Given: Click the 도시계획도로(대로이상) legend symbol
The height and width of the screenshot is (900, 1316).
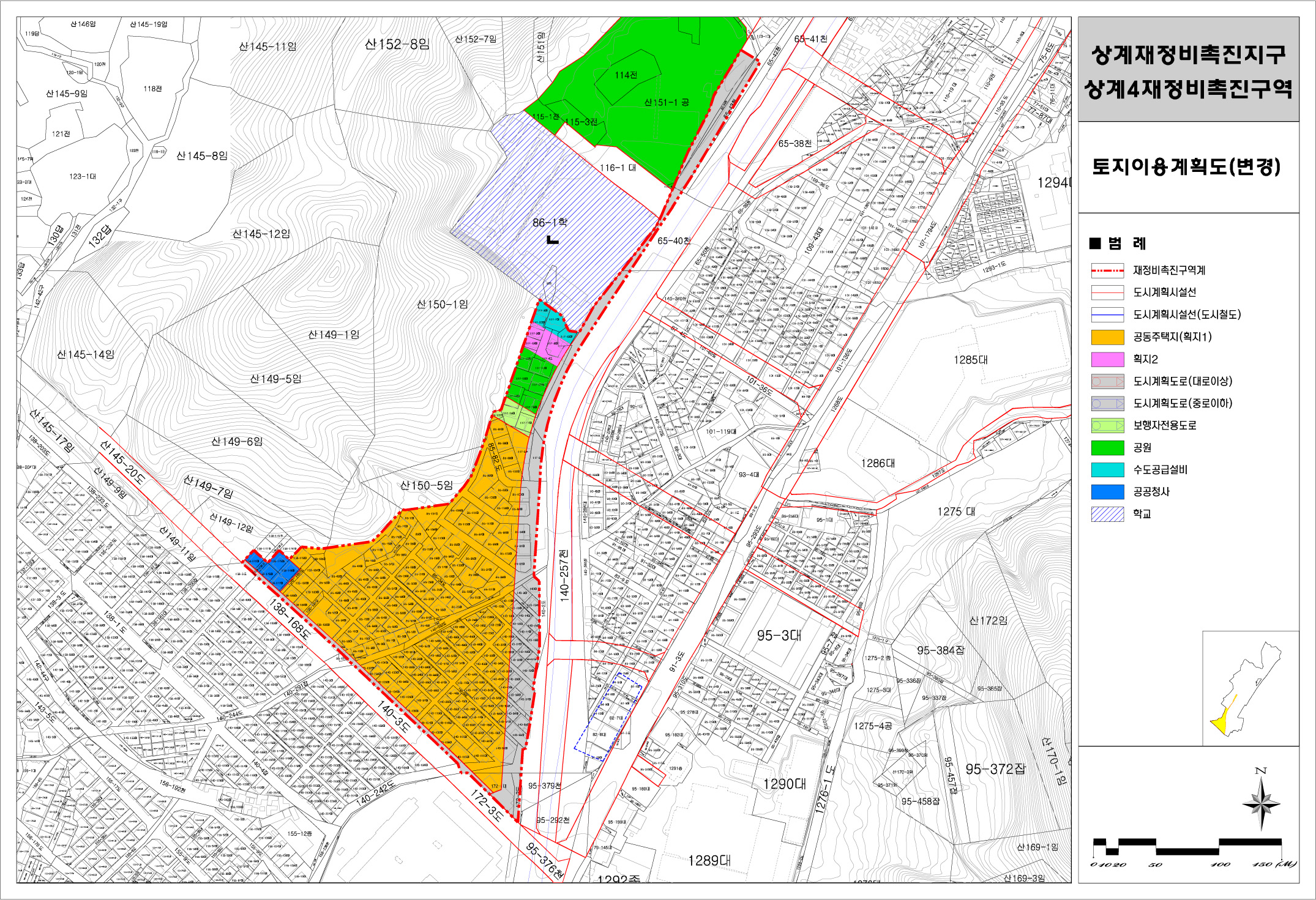Looking at the screenshot, I should 1107,381.
